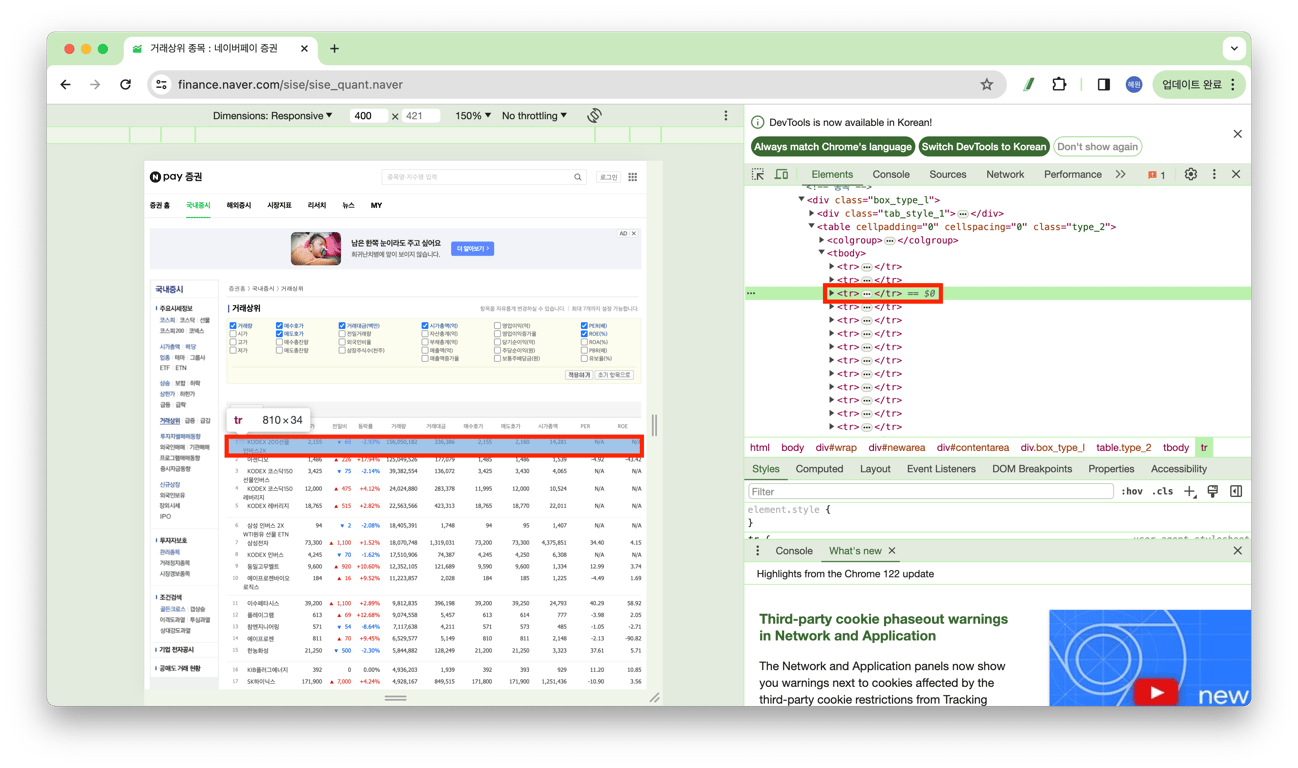Show the computed styles sidebar icon

1236,492
